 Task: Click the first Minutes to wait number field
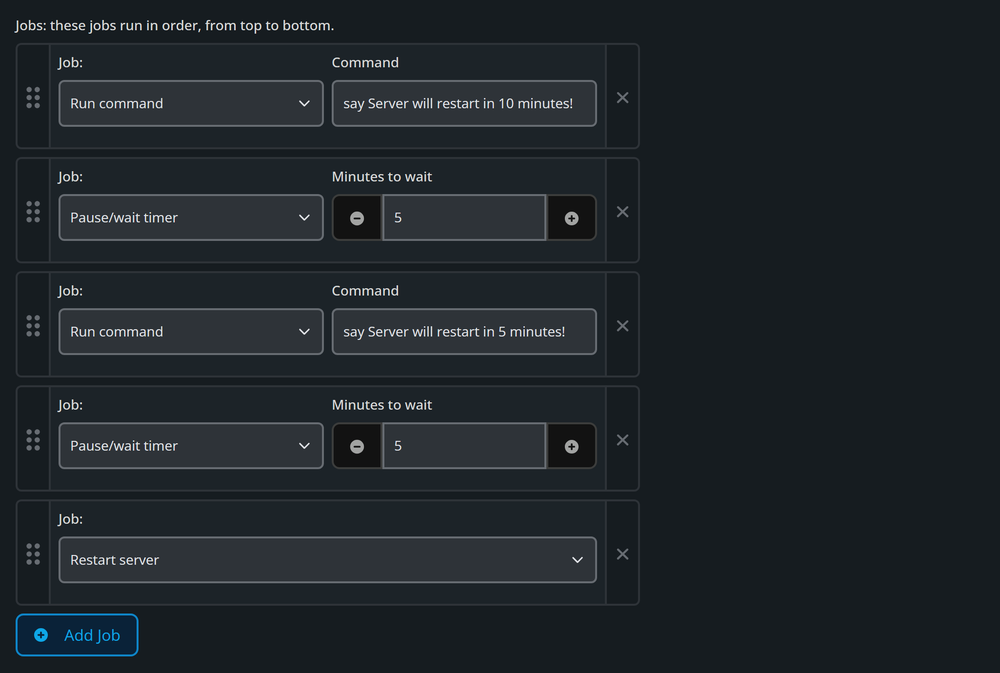pos(464,218)
